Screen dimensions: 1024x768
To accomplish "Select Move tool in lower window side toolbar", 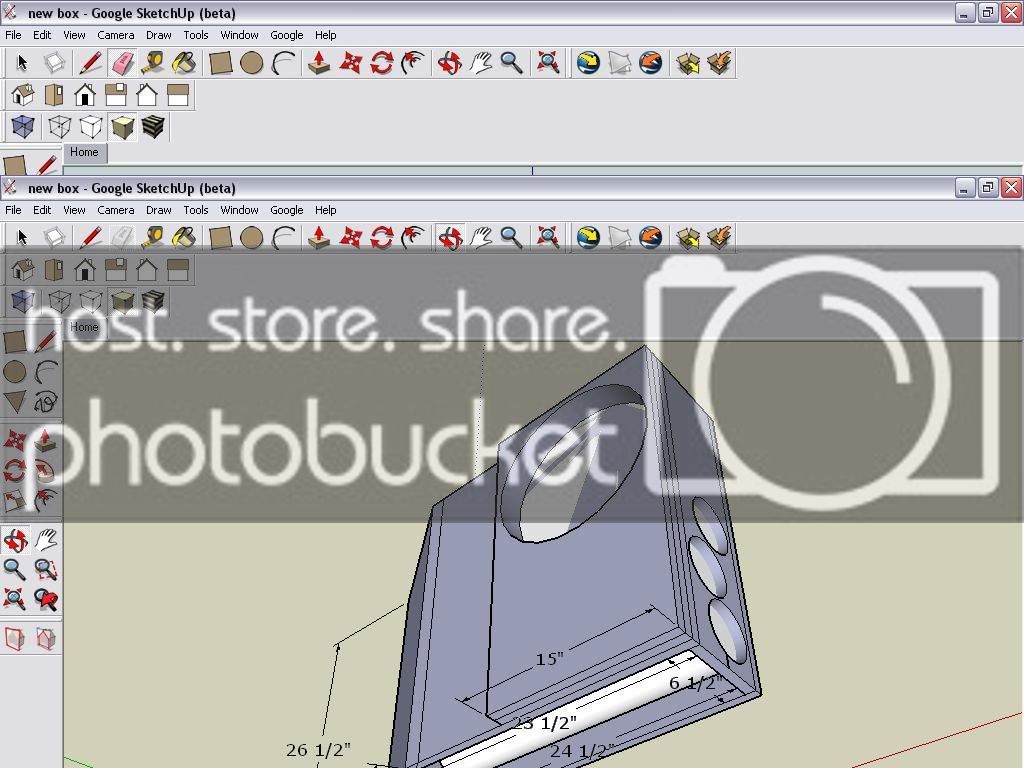I will (14, 440).
